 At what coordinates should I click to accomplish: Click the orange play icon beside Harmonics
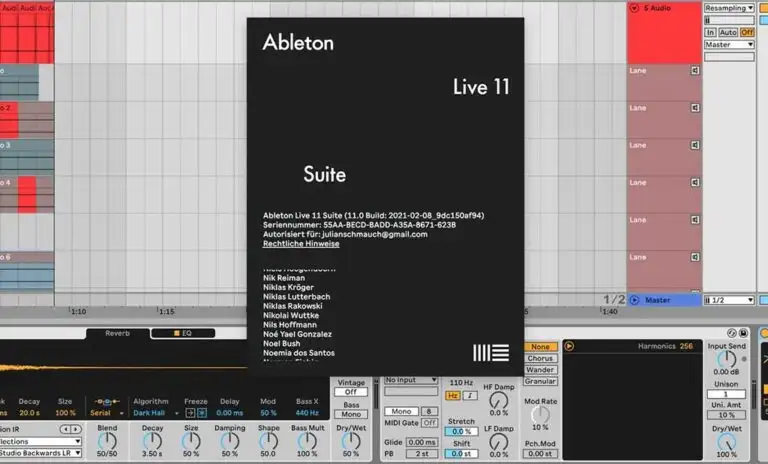[569, 346]
